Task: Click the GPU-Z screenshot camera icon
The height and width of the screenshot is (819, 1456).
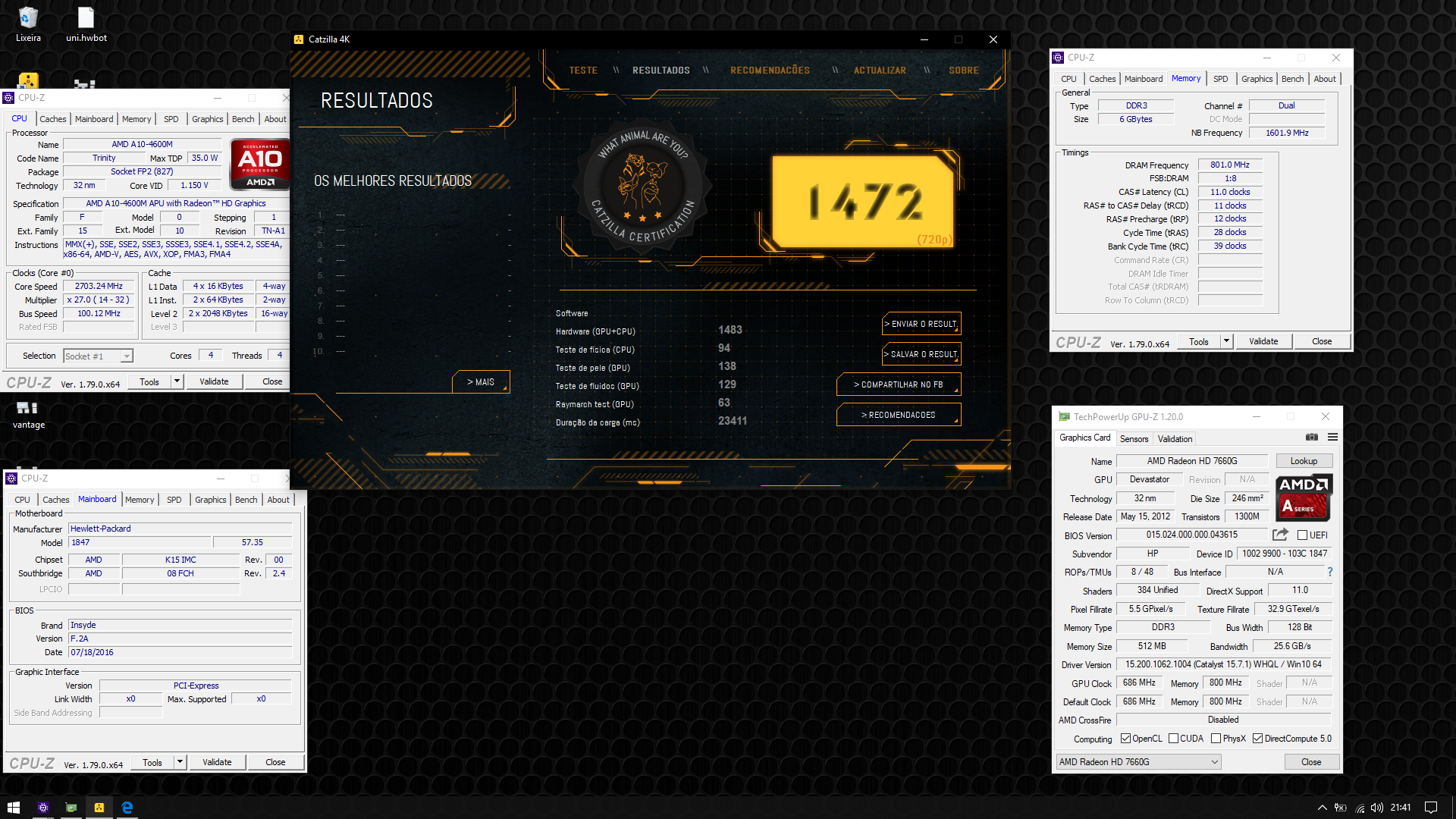Action: (x=1311, y=438)
